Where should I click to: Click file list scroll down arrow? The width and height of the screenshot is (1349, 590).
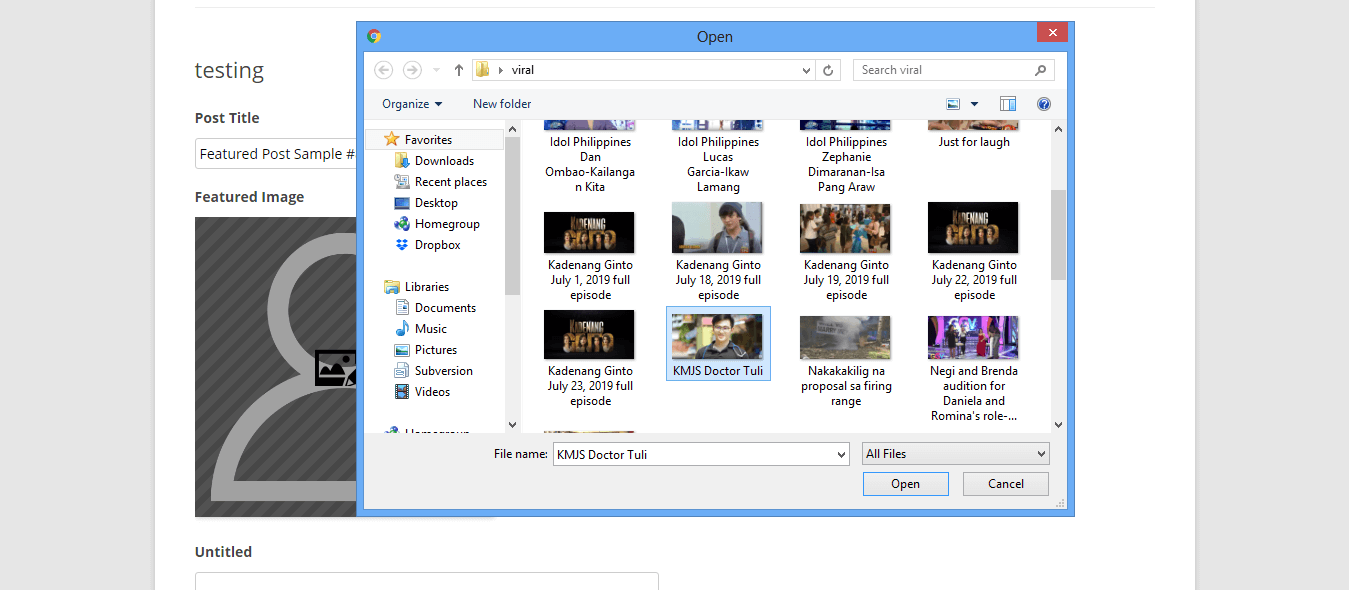(1058, 425)
